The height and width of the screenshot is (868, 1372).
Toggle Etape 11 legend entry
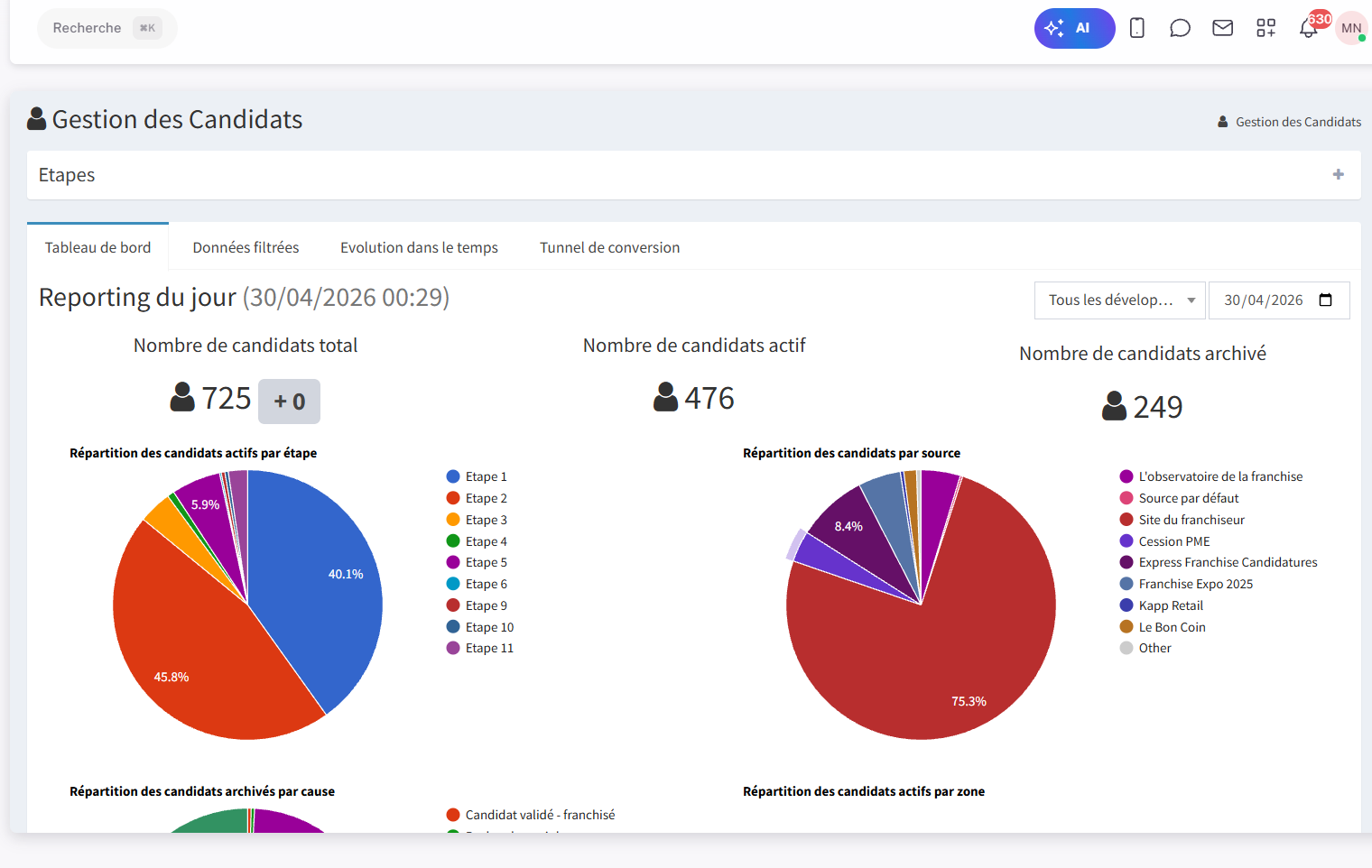[x=480, y=648]
